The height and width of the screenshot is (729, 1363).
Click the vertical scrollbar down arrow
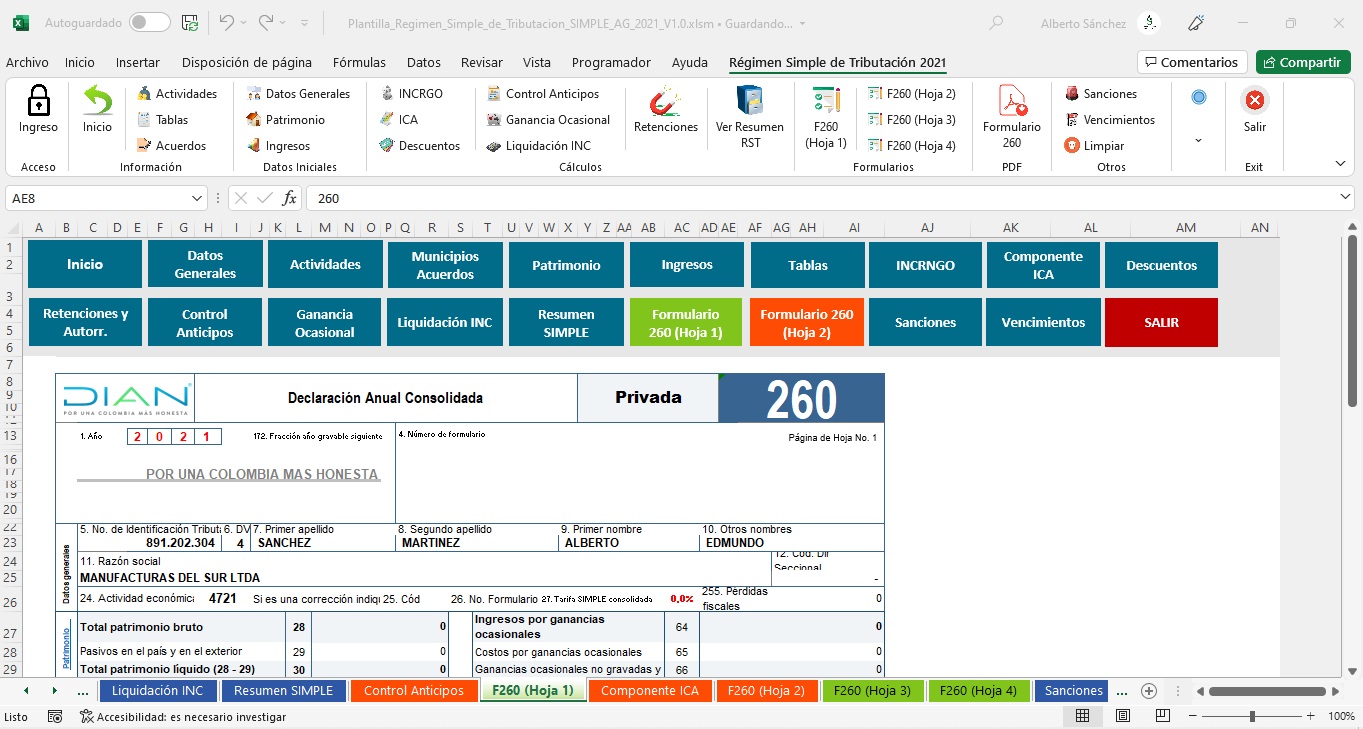pos(1353,670)
